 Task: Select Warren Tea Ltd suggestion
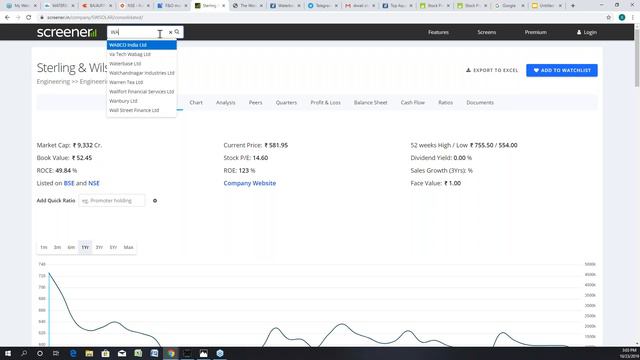[x=142, y=82]
